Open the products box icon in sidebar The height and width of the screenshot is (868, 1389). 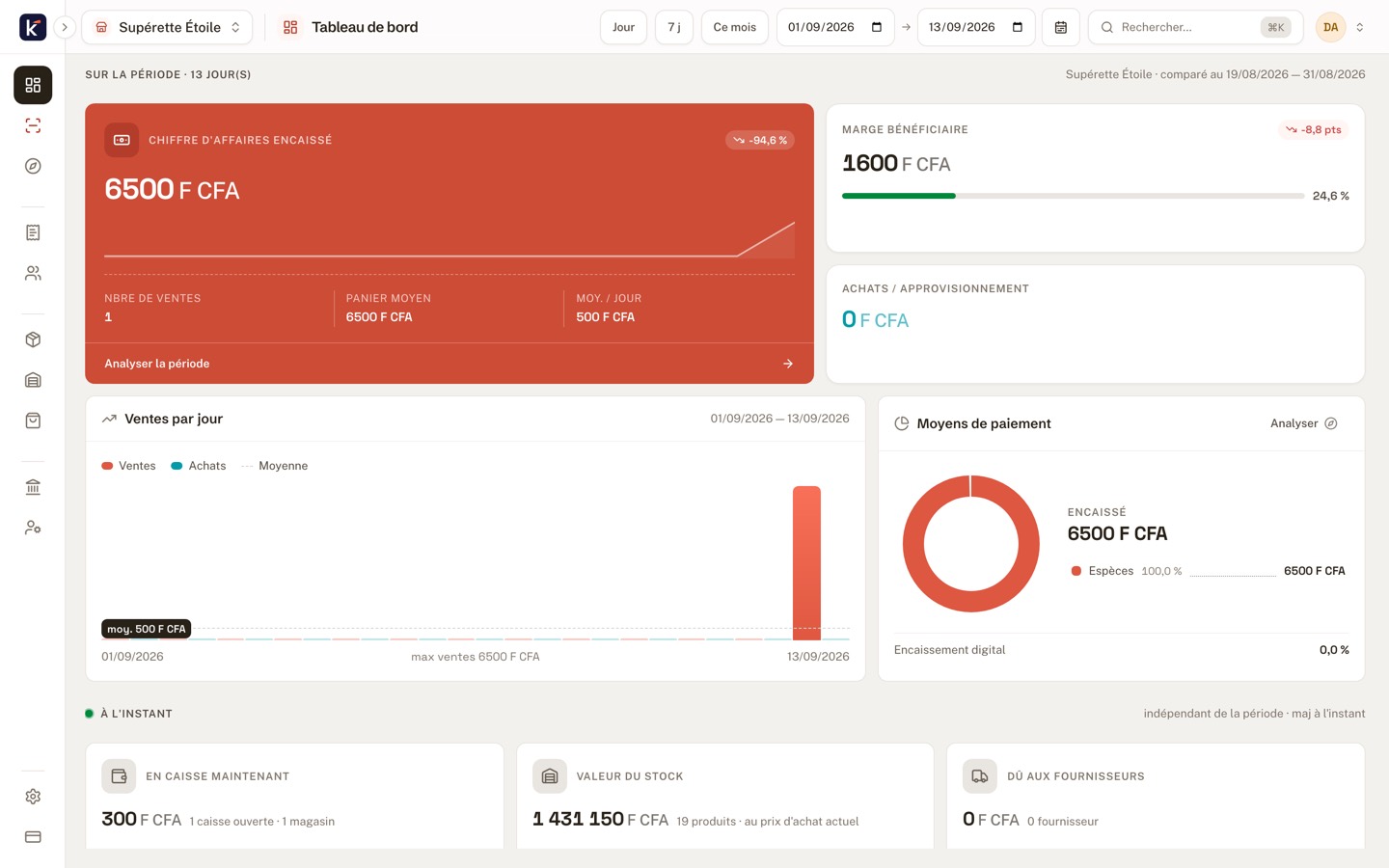[33, 339]
